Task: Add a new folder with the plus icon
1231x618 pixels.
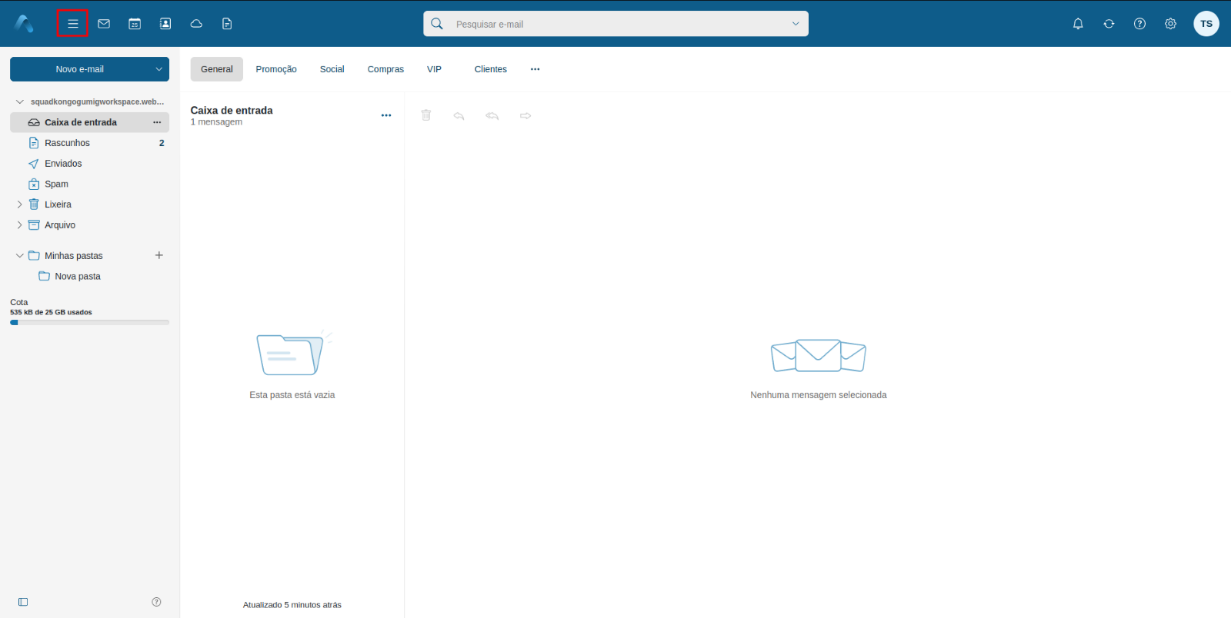Action: pos(158,255)
